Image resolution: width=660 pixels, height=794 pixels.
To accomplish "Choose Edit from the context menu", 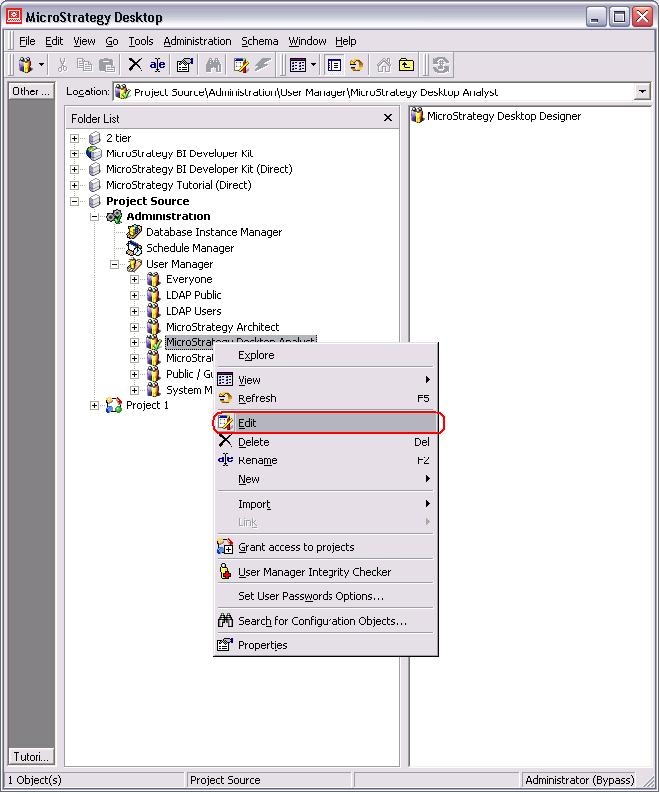I will point(247,423).
